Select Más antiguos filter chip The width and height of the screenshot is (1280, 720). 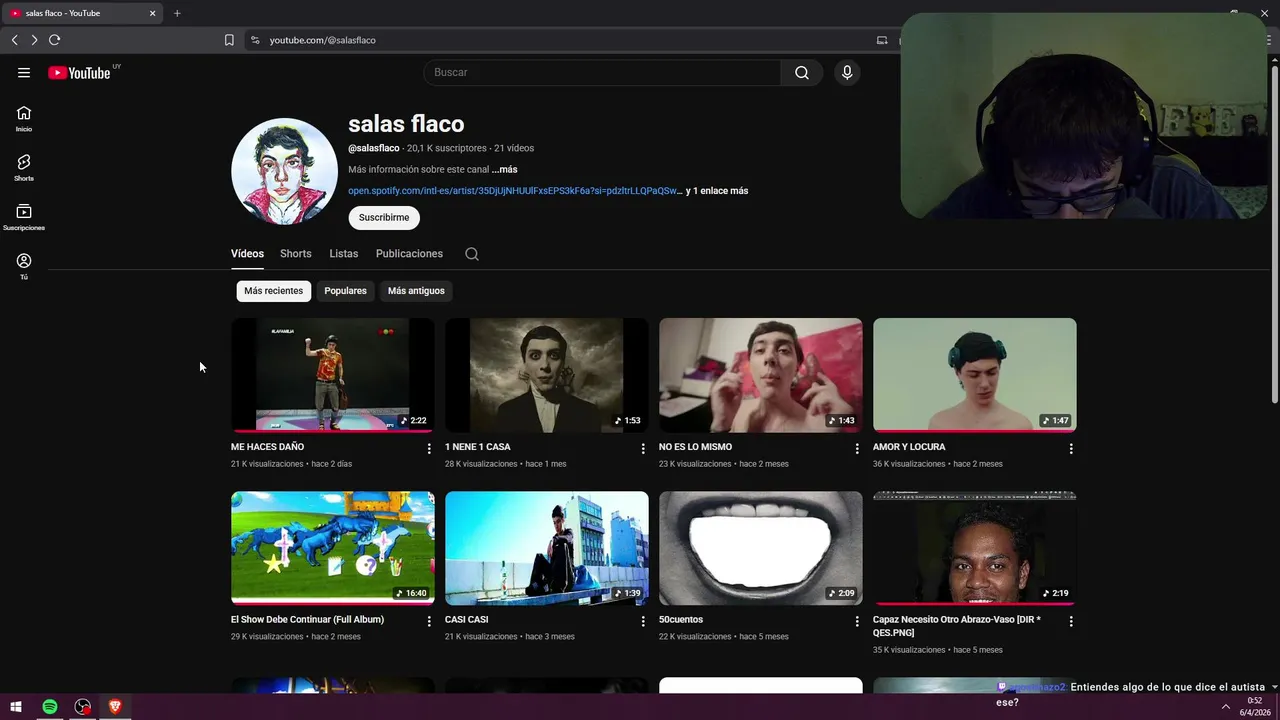[416, 291]
